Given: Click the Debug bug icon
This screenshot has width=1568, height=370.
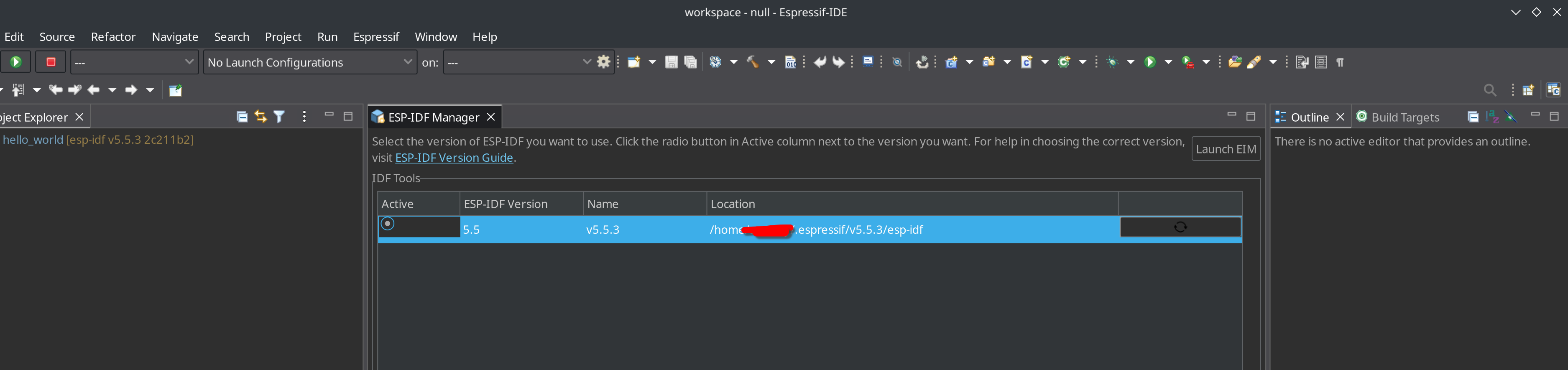Looking at the screenshot, I should tap(1113, 62).
